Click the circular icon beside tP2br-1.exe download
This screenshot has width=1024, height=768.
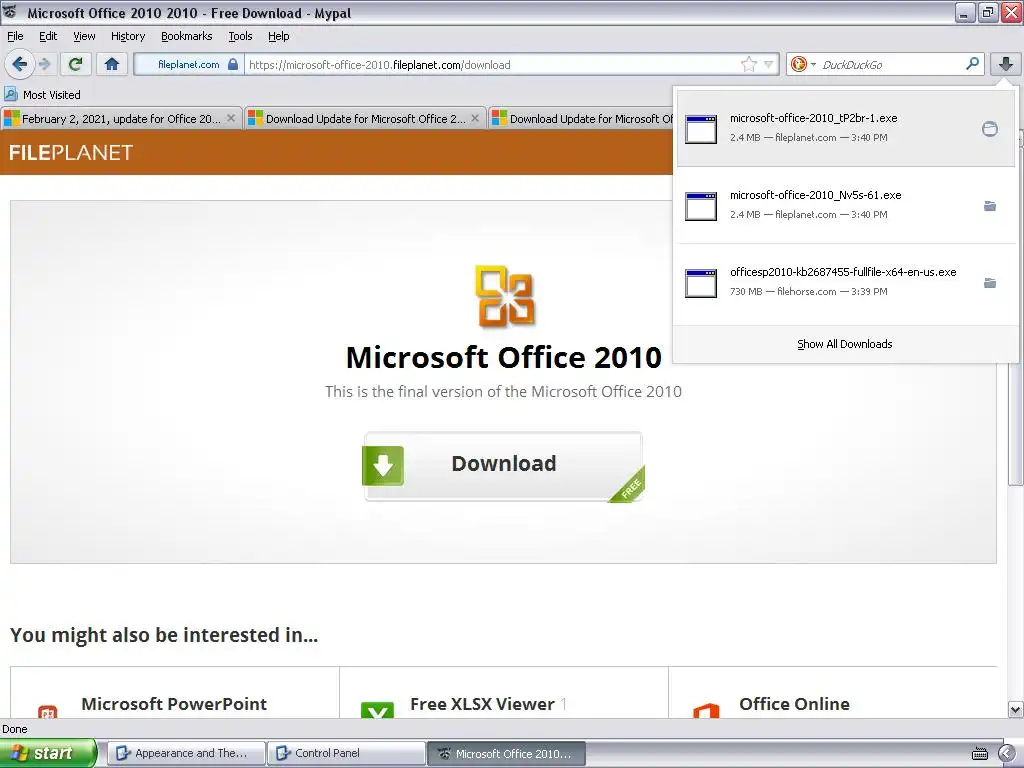(x=989, y=129)
